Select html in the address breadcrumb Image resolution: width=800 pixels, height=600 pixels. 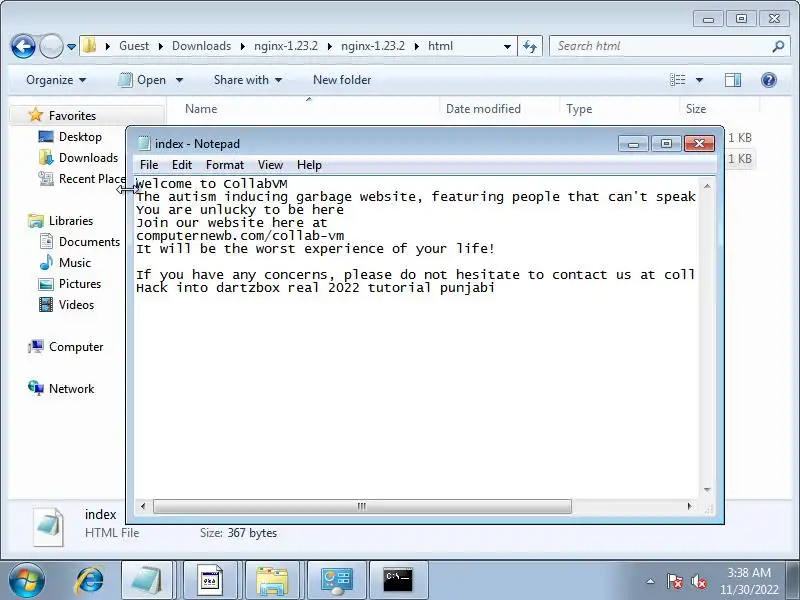(x=440, y=46)
